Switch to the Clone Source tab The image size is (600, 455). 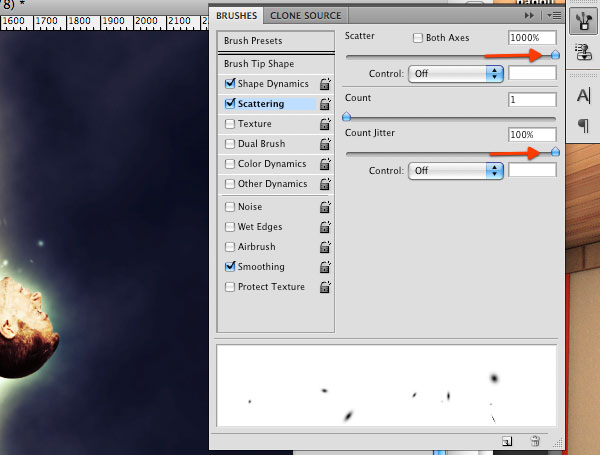coord(306,16)
